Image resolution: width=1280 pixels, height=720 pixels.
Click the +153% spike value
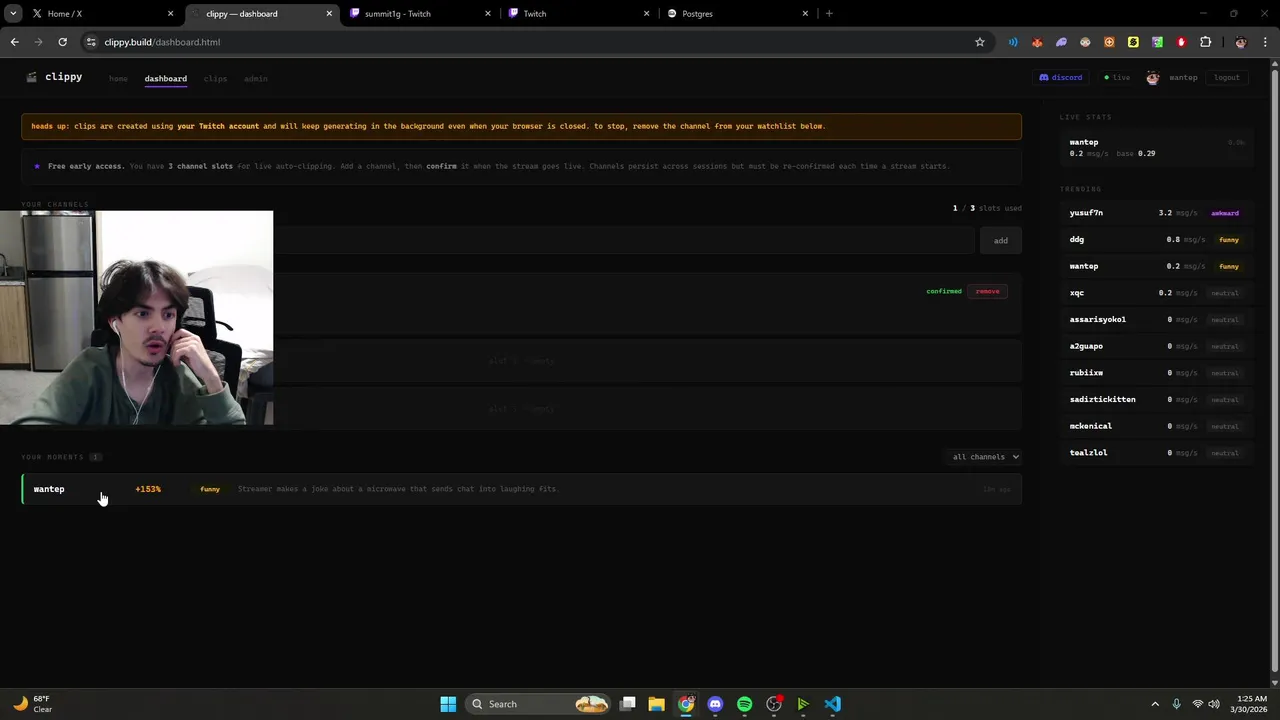pyautogui.click(x=148, y=489)
